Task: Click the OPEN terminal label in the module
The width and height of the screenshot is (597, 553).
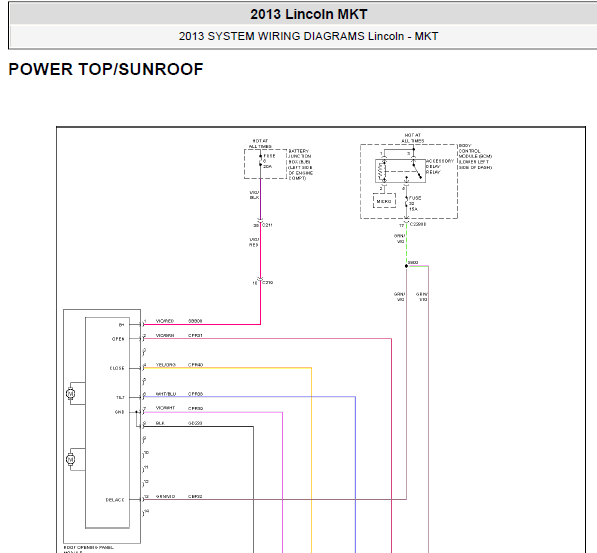Action: coord(118,339)
